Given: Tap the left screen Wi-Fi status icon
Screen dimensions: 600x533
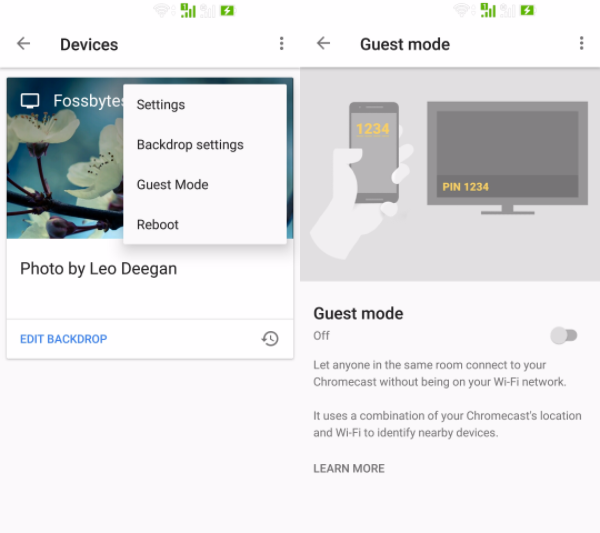Looking at the screenshot, I should pyautogui.click(x=162, y=10).
